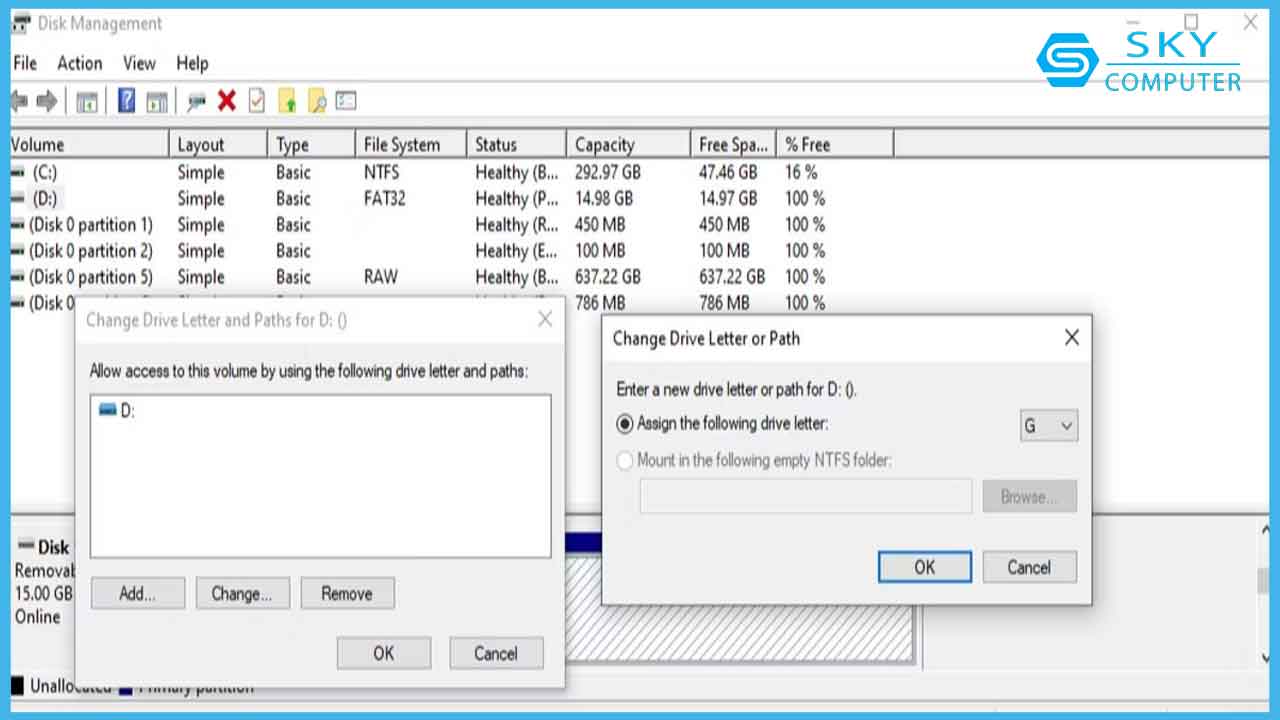Open the File menu

tap(25, 63)
